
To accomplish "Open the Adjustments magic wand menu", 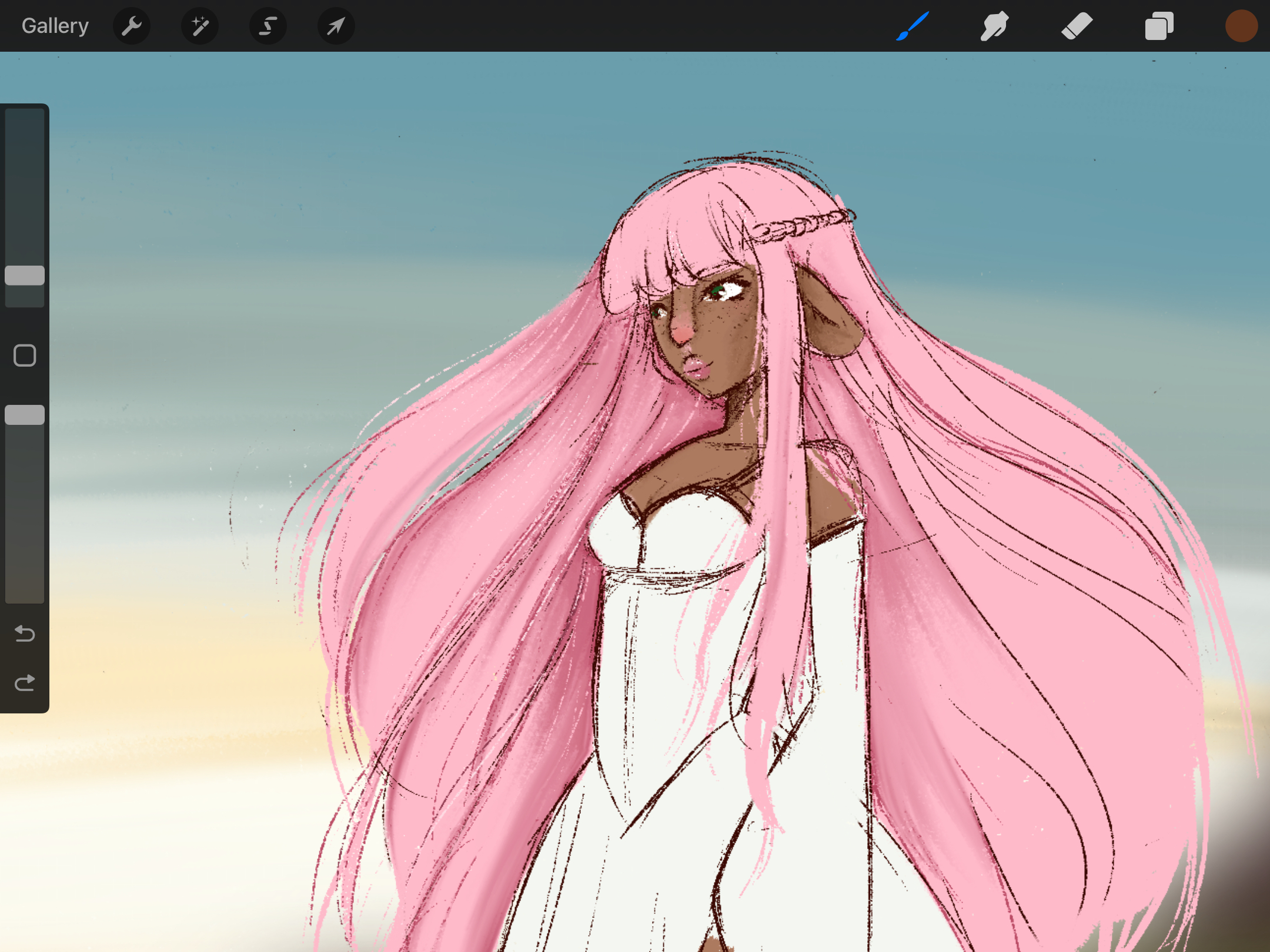I will [x=200, y=26].
